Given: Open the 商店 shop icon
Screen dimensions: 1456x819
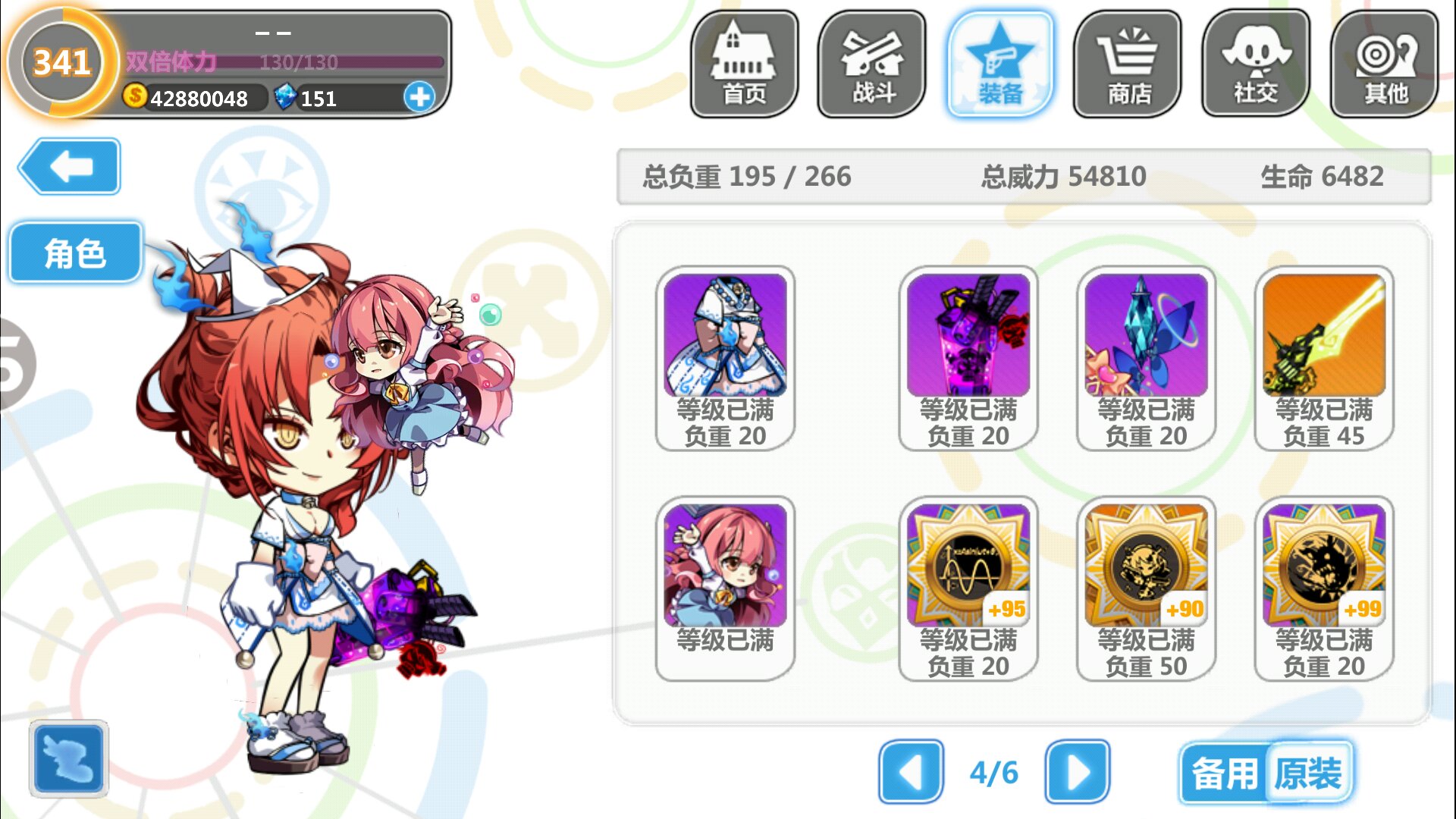Looking at the screenshot, I should point(1128,64).
